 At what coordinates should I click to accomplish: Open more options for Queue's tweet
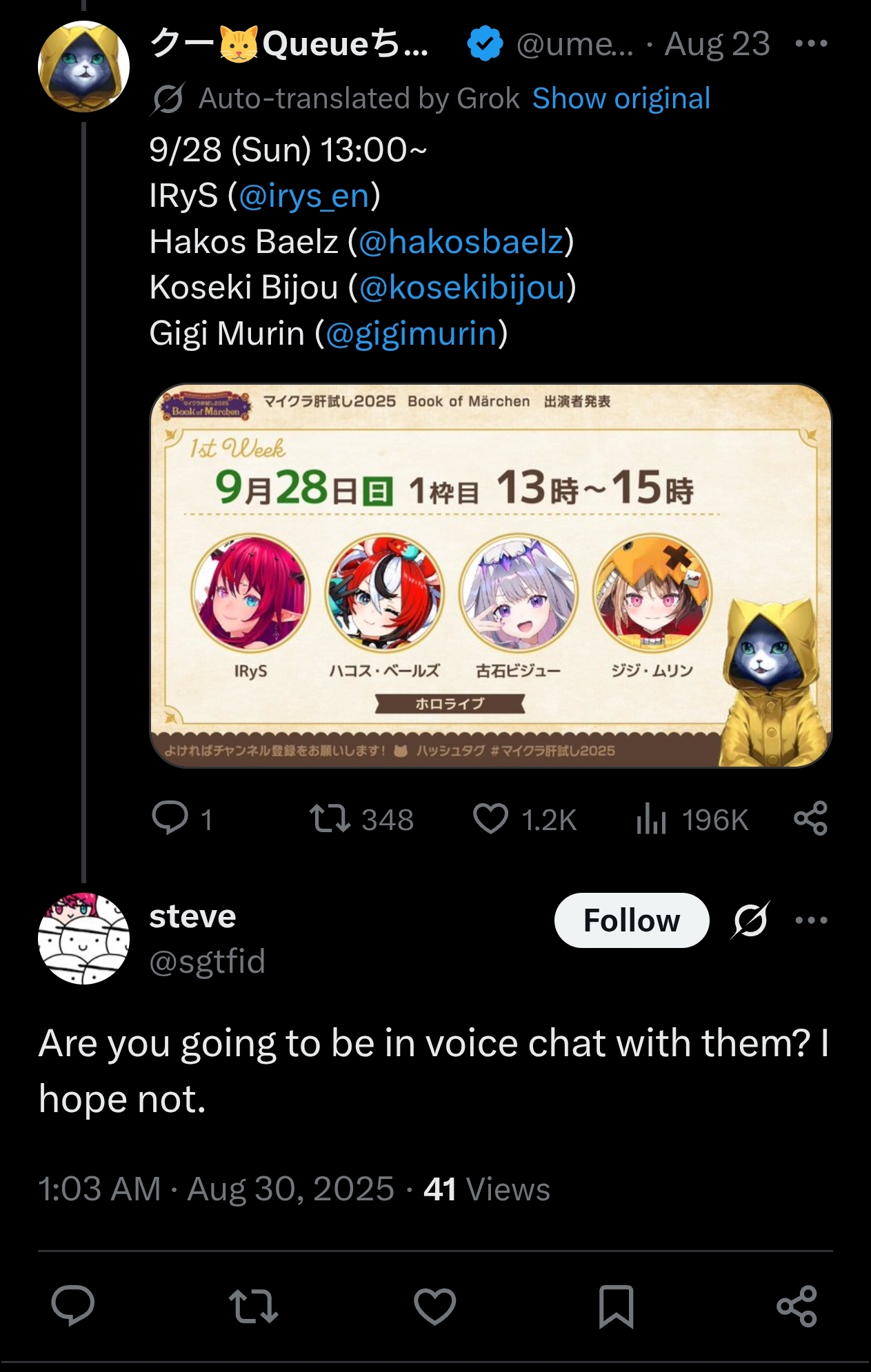pyautogui.click(x=811, y=43)
